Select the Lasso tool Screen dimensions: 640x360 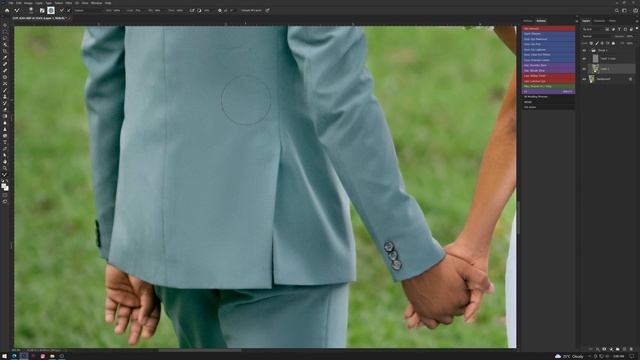[x=5, y=38]
